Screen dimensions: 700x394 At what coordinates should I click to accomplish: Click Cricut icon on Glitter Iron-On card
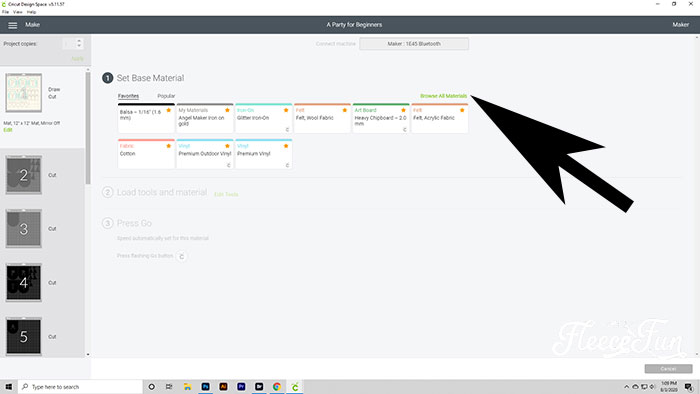click(287, 129)
